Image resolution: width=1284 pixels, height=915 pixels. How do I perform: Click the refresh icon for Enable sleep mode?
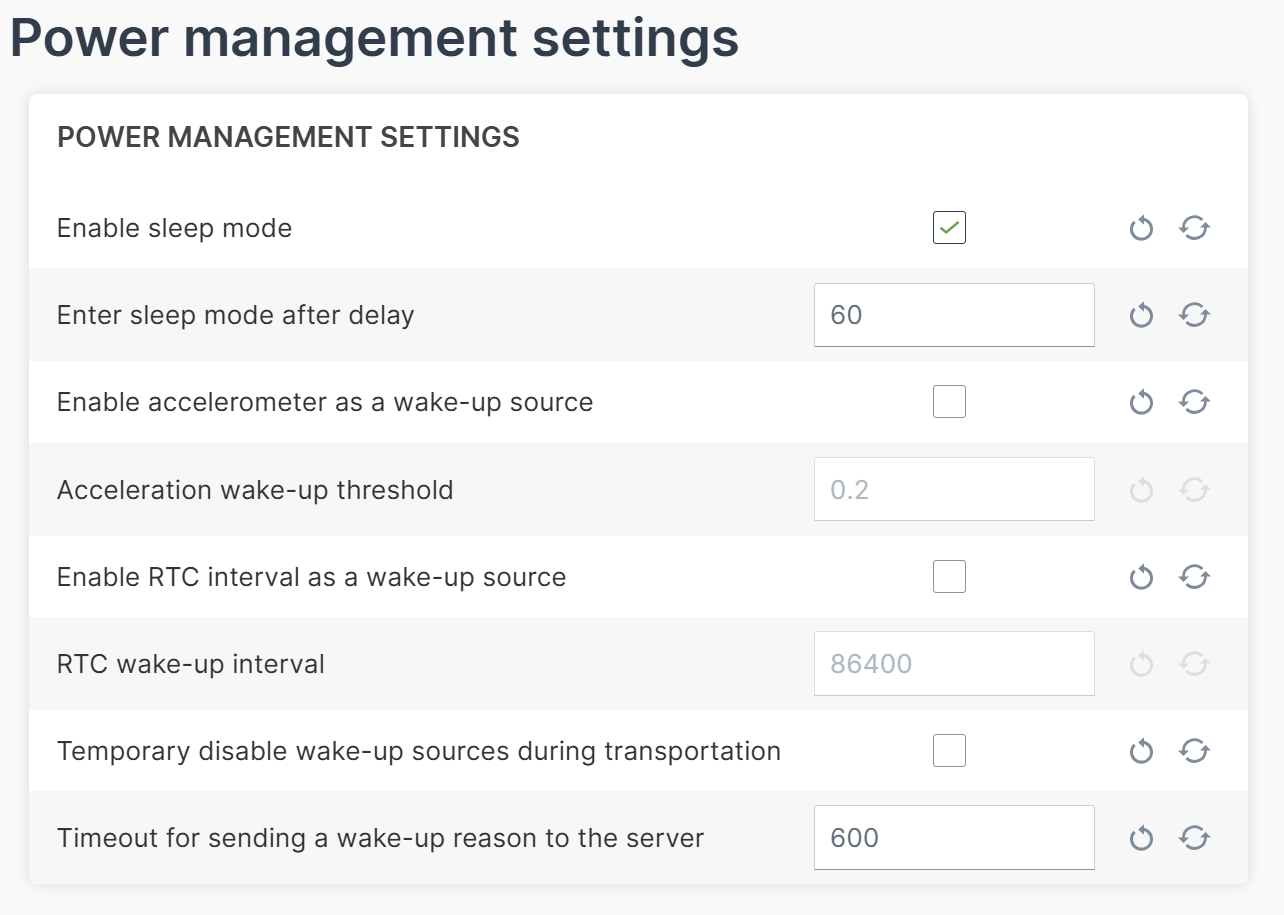[x=1194, y=228]
